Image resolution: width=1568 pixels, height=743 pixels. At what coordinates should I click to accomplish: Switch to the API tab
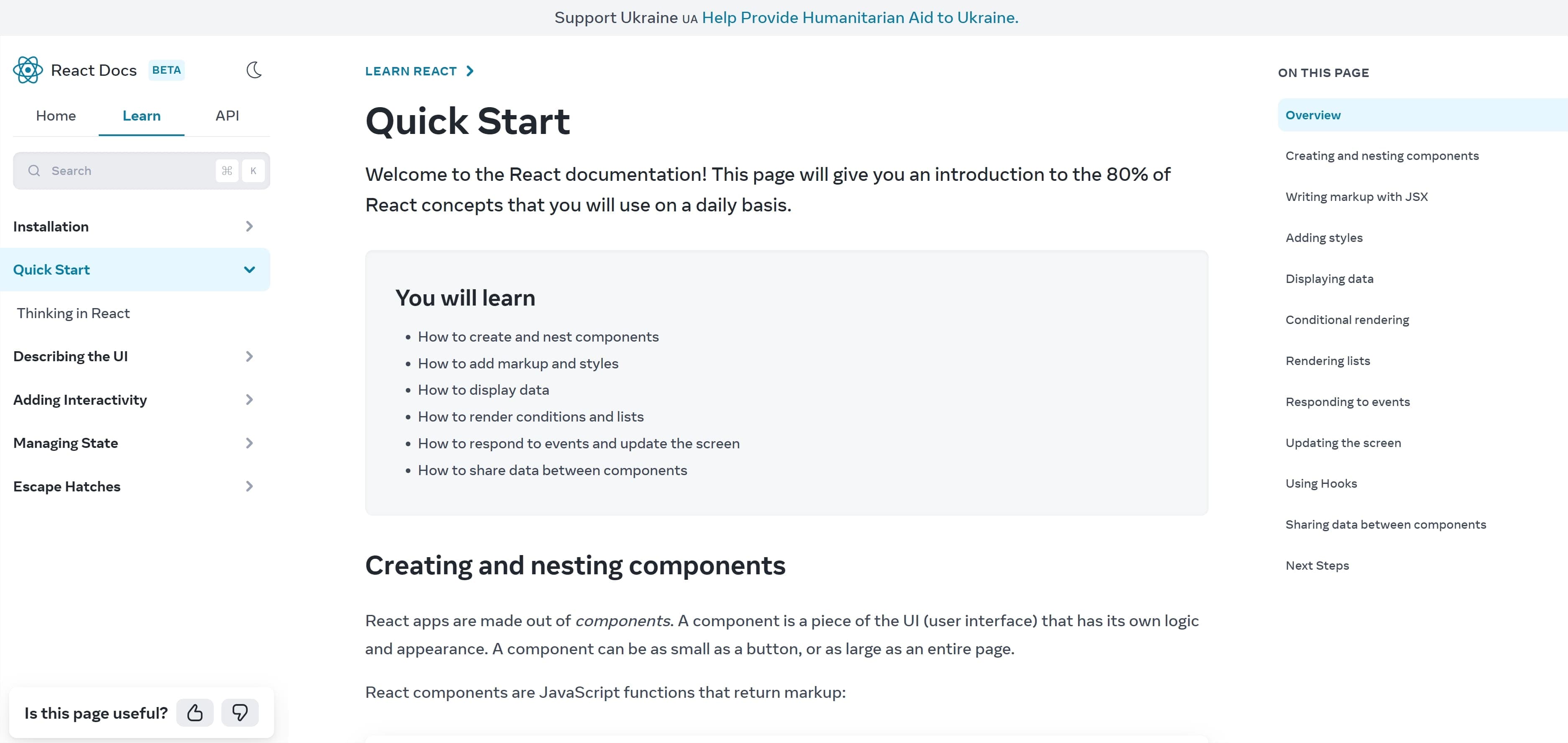click(x=227, y=116)
